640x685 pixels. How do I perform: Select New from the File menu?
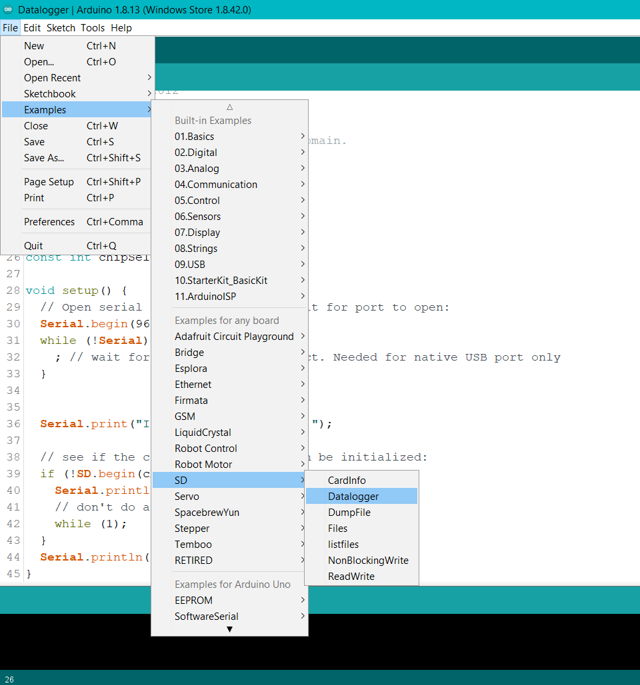(77, 46)
